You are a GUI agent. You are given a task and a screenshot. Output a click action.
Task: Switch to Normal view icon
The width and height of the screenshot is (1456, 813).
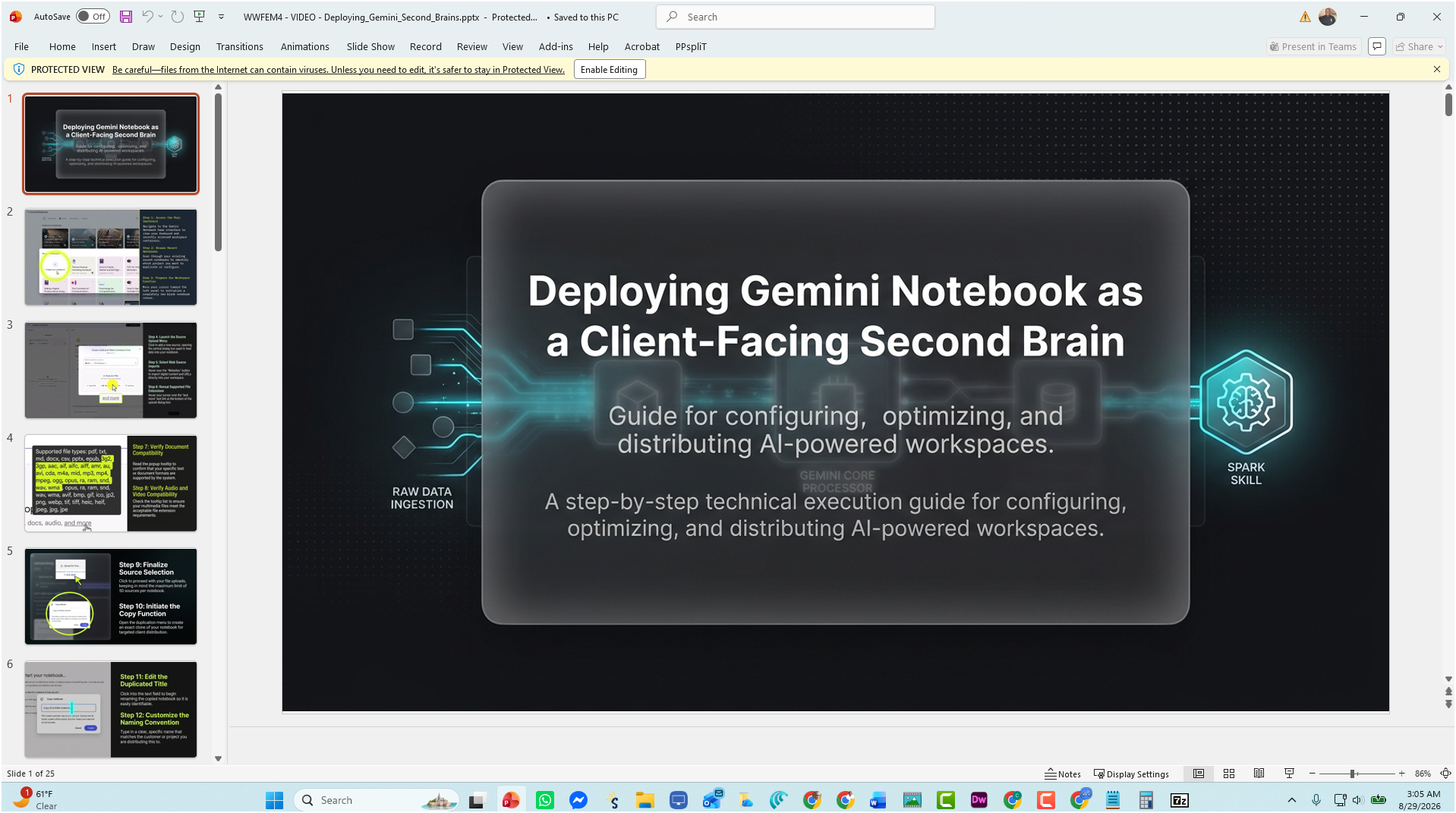[x=1198, y=774]
